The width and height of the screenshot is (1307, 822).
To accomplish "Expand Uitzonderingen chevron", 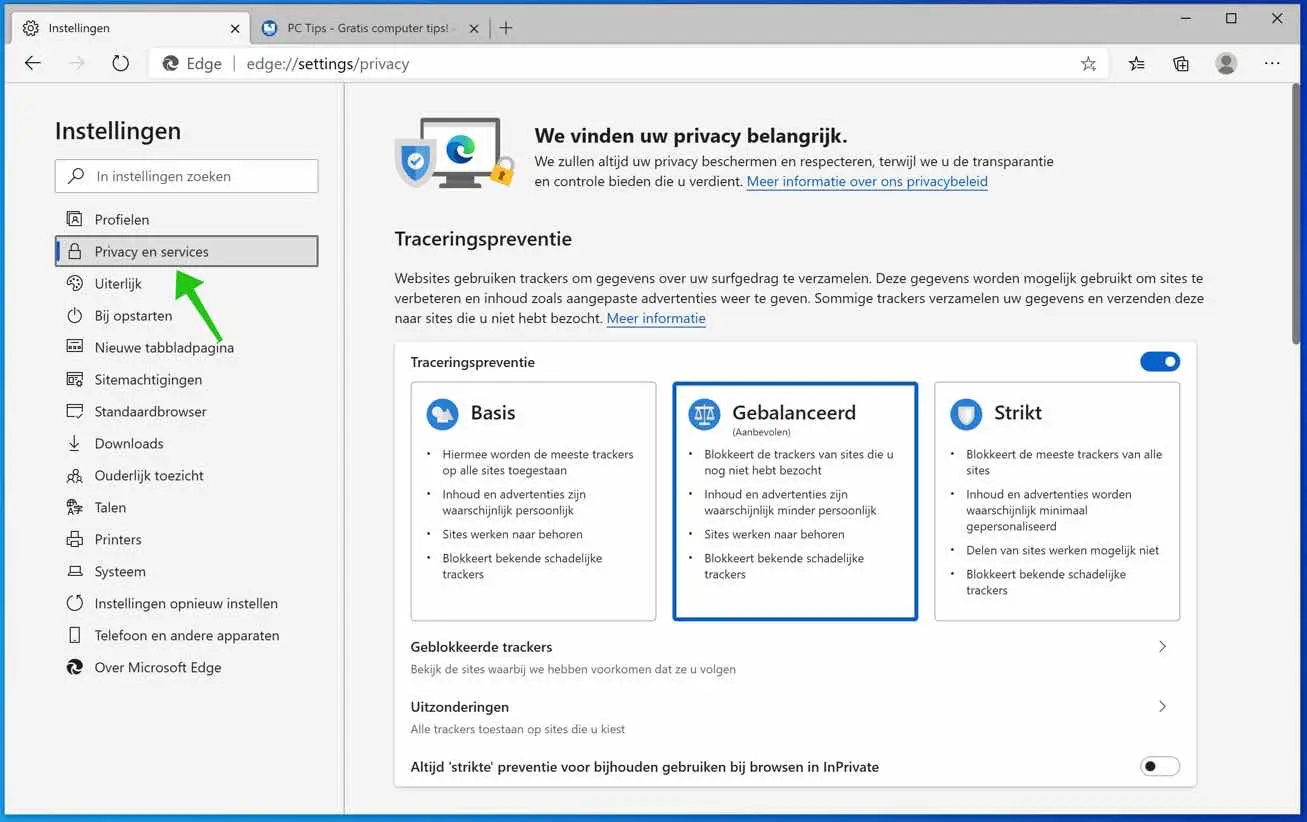I will click(1162, 707).
